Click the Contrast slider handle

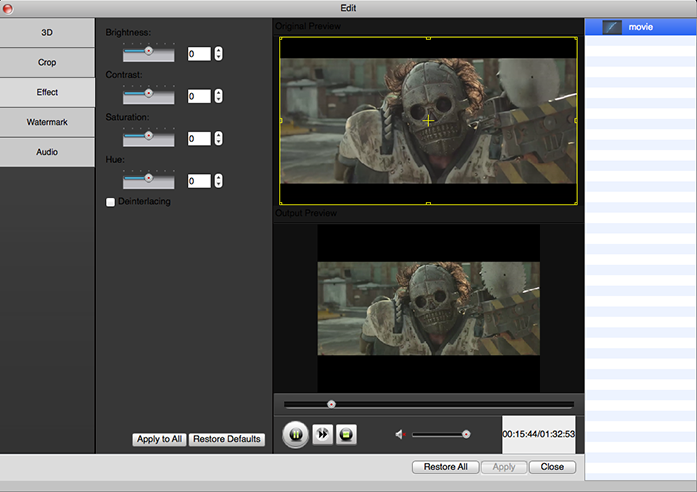click(x=149, y=93)
